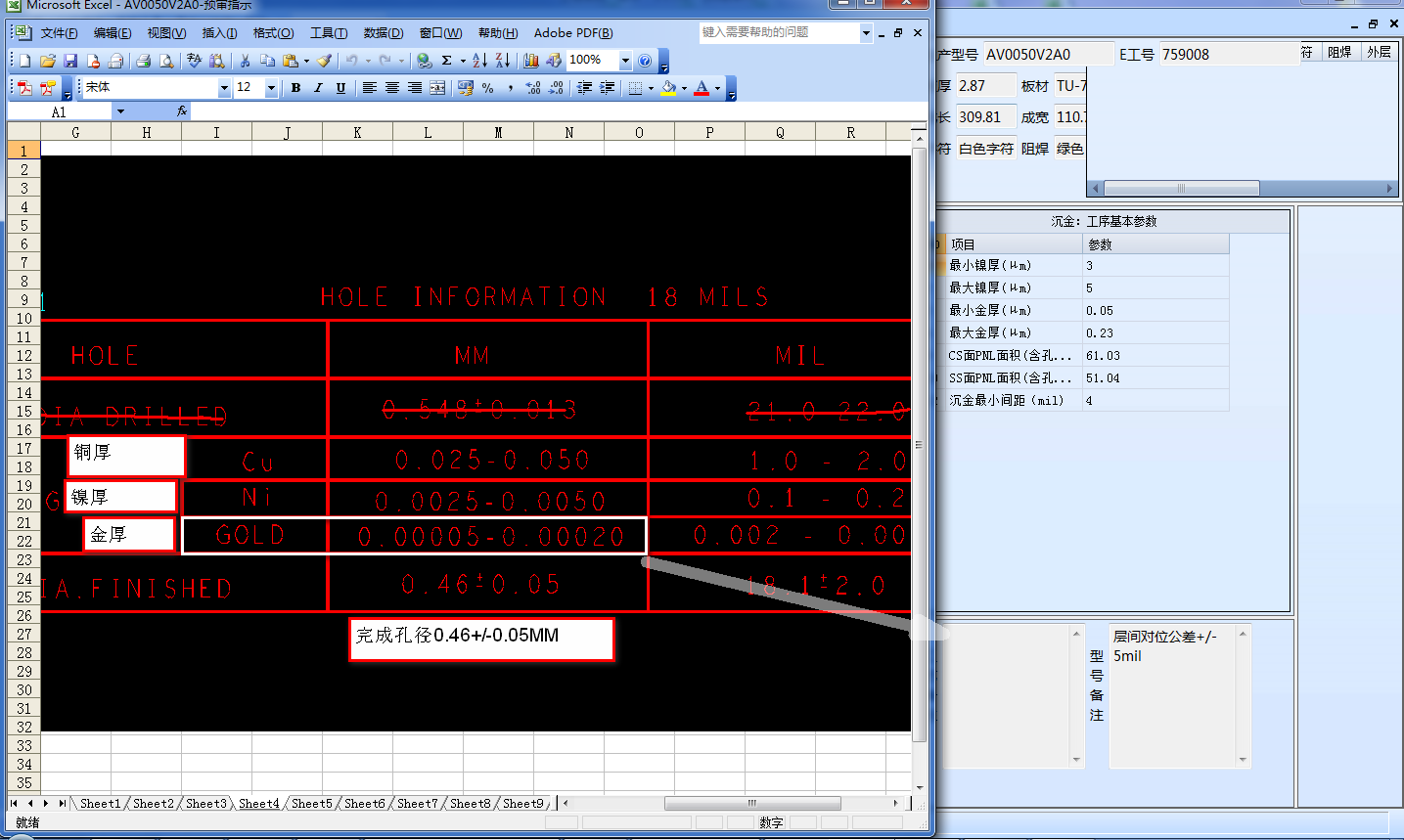Image resolution: width=1404 pixels, height=840 pixels.
Task: Toggle Underline formatting
Action: pos(340,88)
